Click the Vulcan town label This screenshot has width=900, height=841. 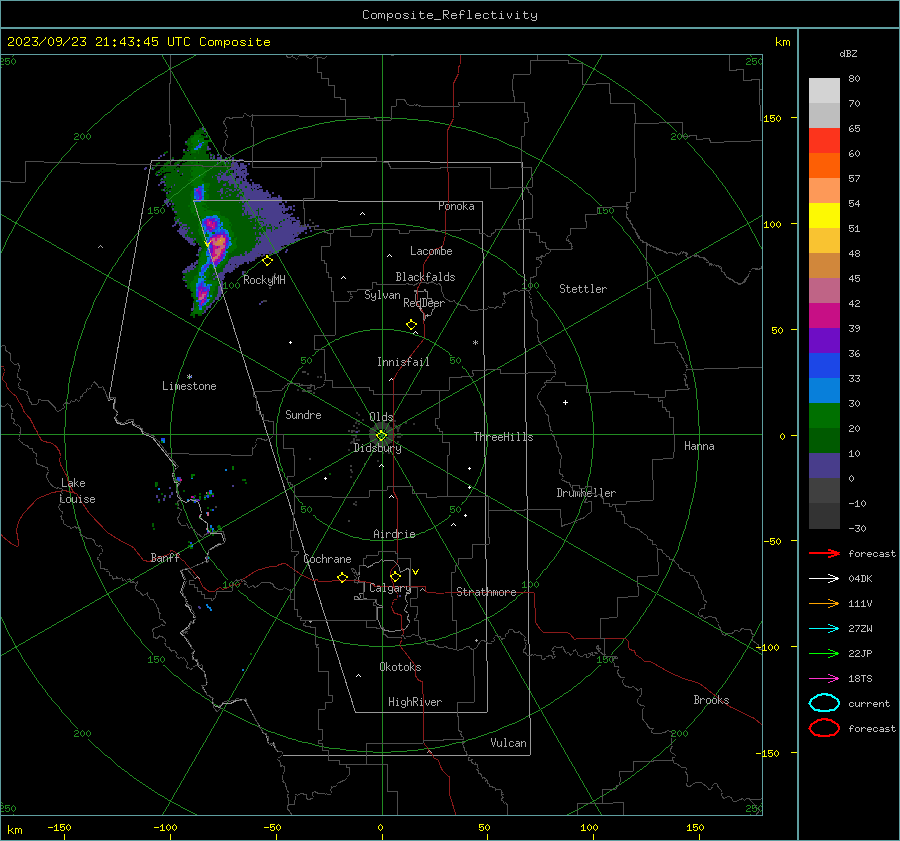508,743
